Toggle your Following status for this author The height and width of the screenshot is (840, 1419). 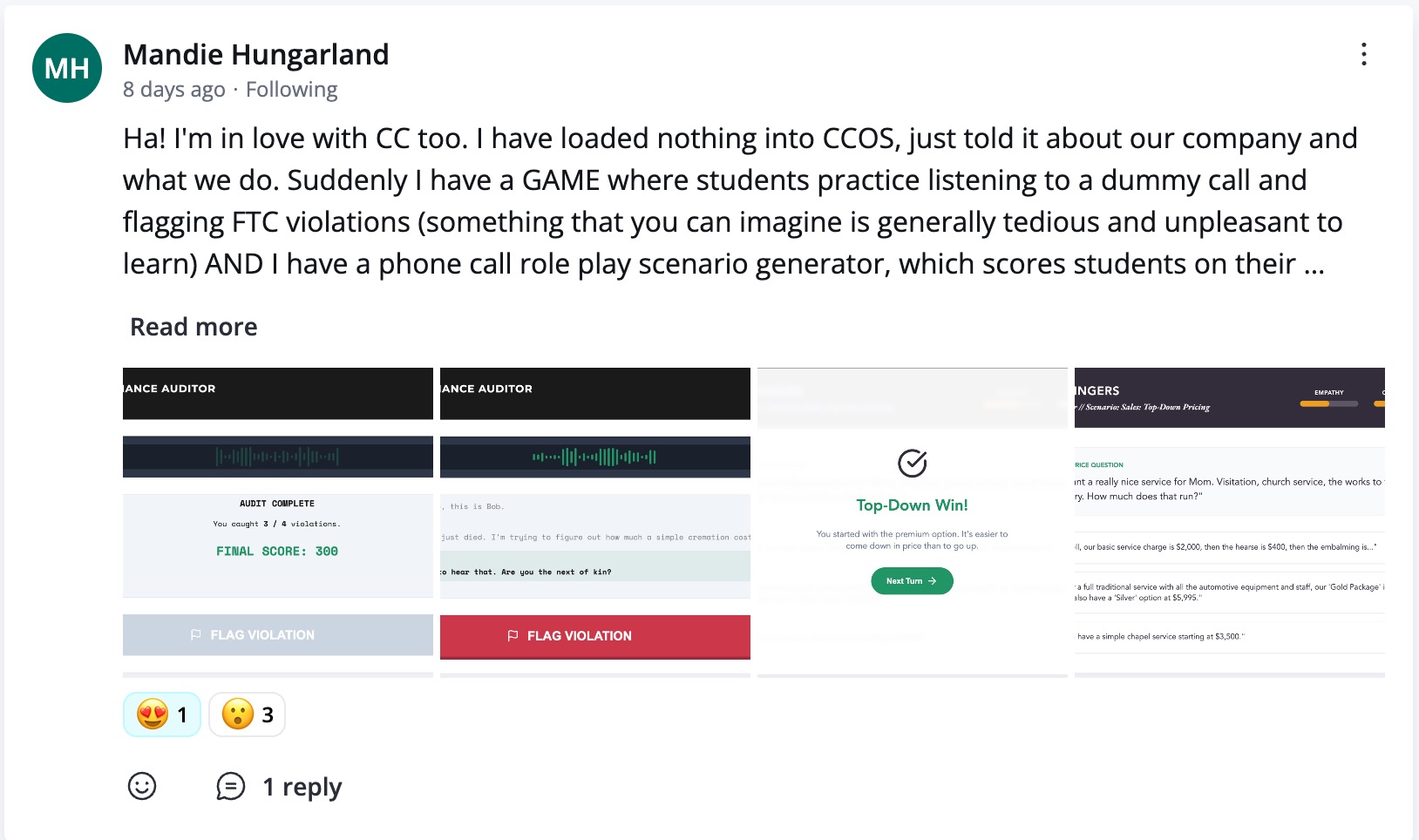click(x=291, y=89)
